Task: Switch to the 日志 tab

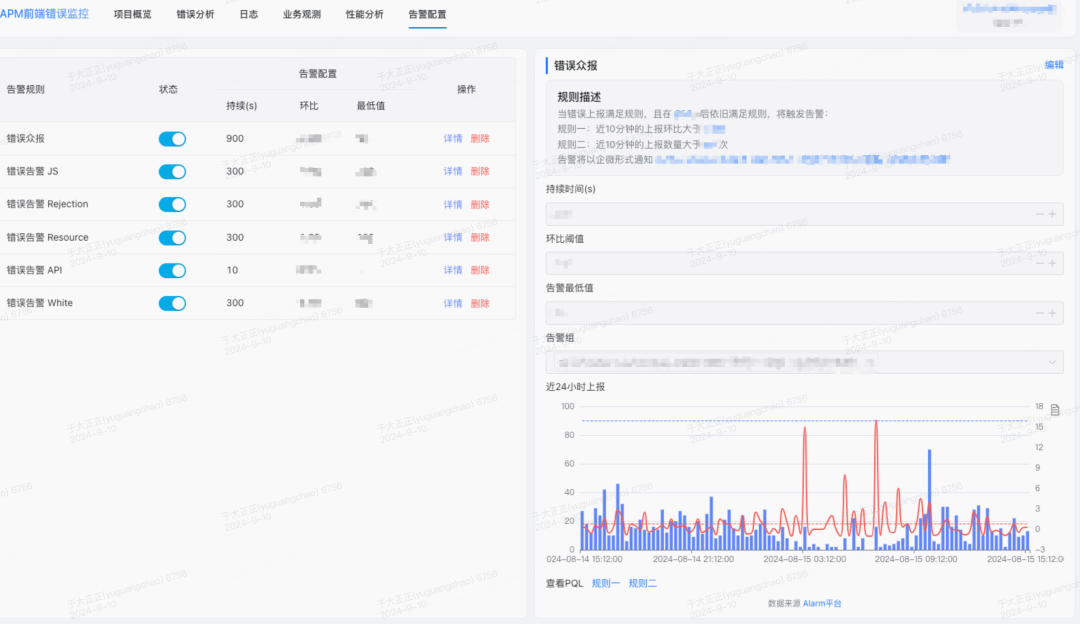Action: (x=249, y=14)
